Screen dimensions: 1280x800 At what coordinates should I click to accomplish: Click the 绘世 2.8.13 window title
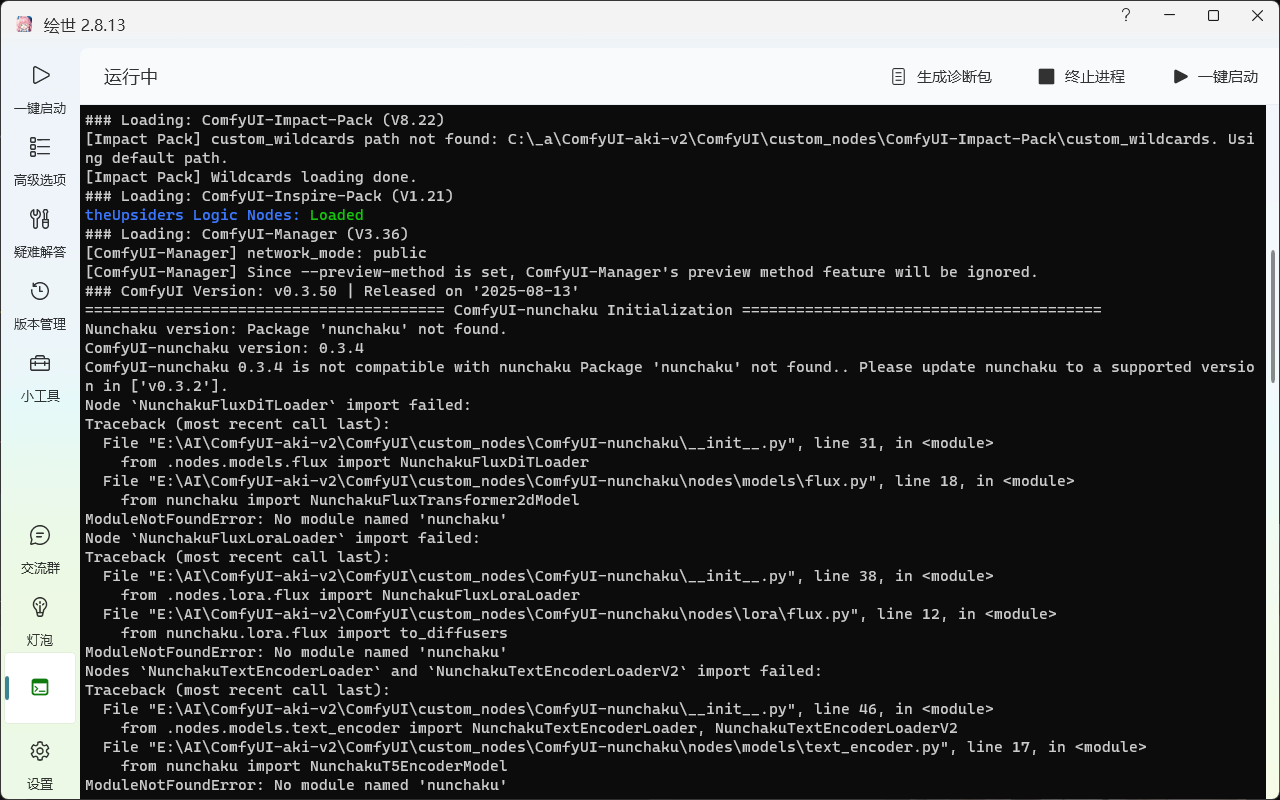click(85, 25)
